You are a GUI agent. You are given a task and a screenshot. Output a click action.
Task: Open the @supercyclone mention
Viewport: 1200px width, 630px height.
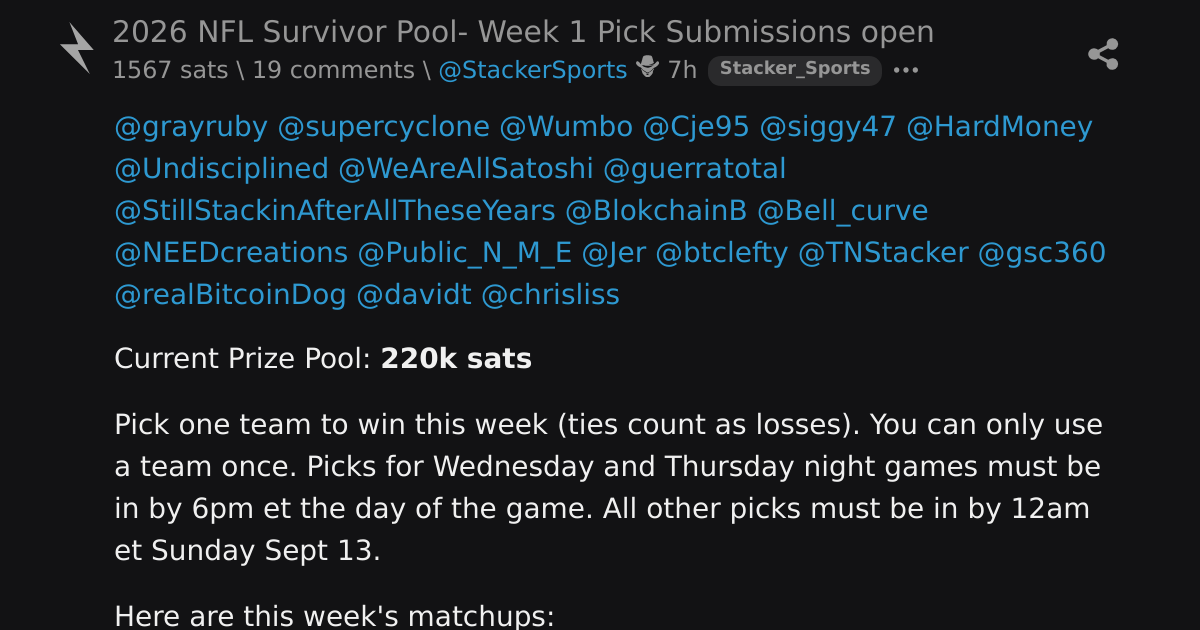[x=384, y=127]
